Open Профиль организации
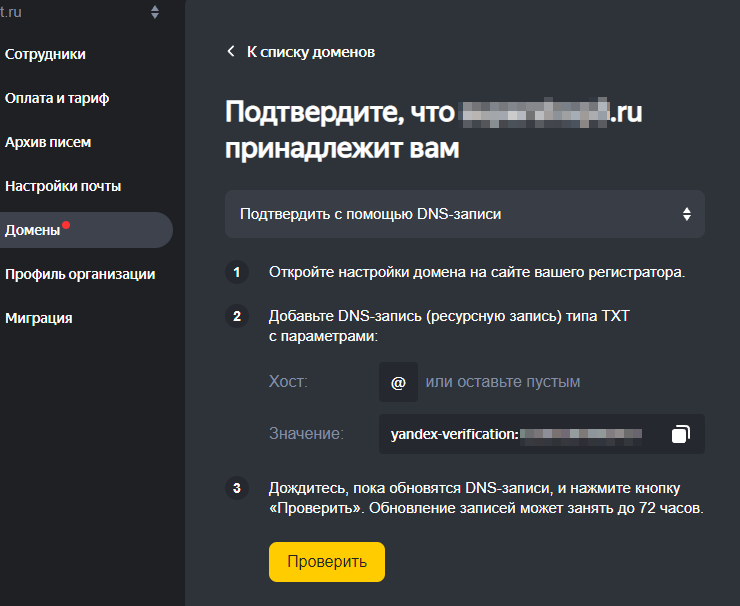This screenshot has height=606, width=740. tap(80, 274)
